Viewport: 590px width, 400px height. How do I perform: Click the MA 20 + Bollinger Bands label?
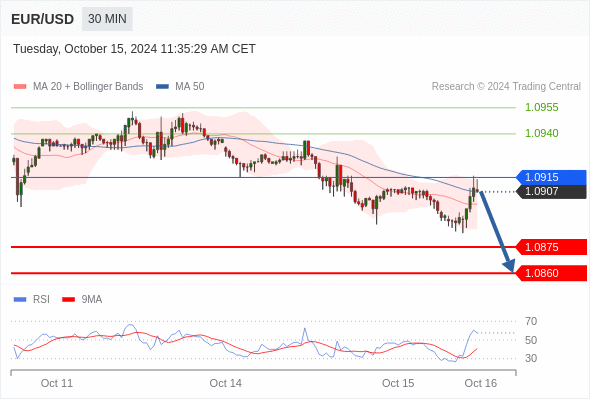(x=88, y=87)
